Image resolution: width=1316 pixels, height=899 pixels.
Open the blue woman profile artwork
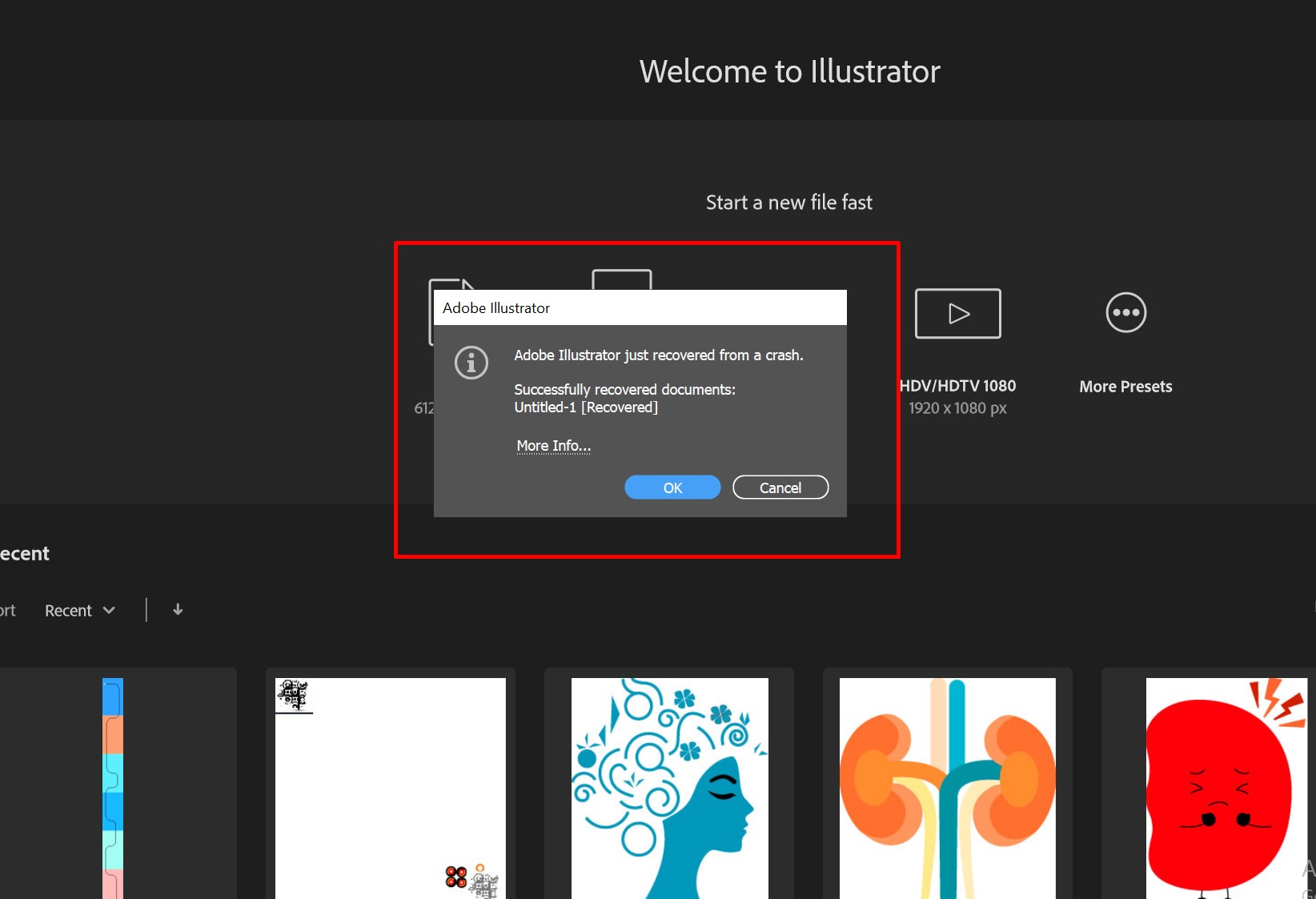pyautogui.click(x=668, y=788)
